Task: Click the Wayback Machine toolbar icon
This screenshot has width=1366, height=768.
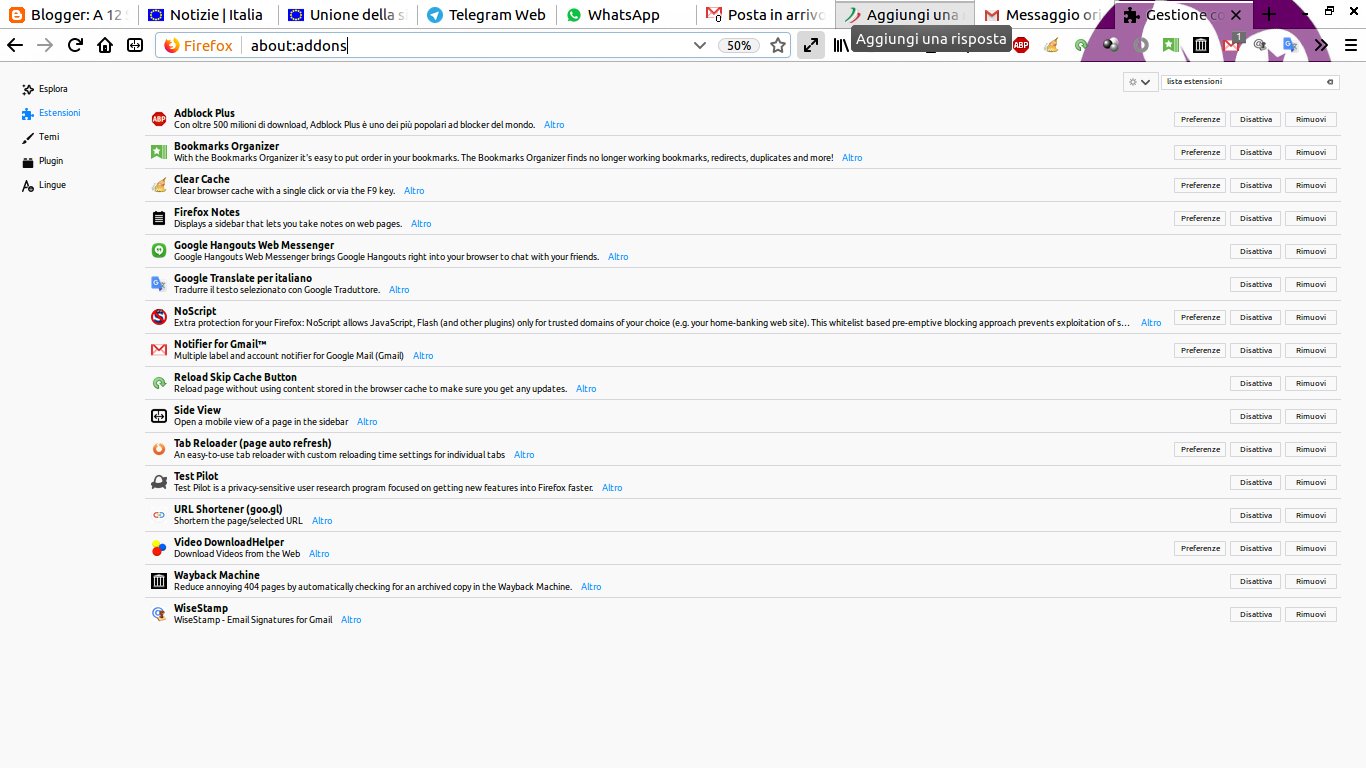Action: pos(1201,45)
